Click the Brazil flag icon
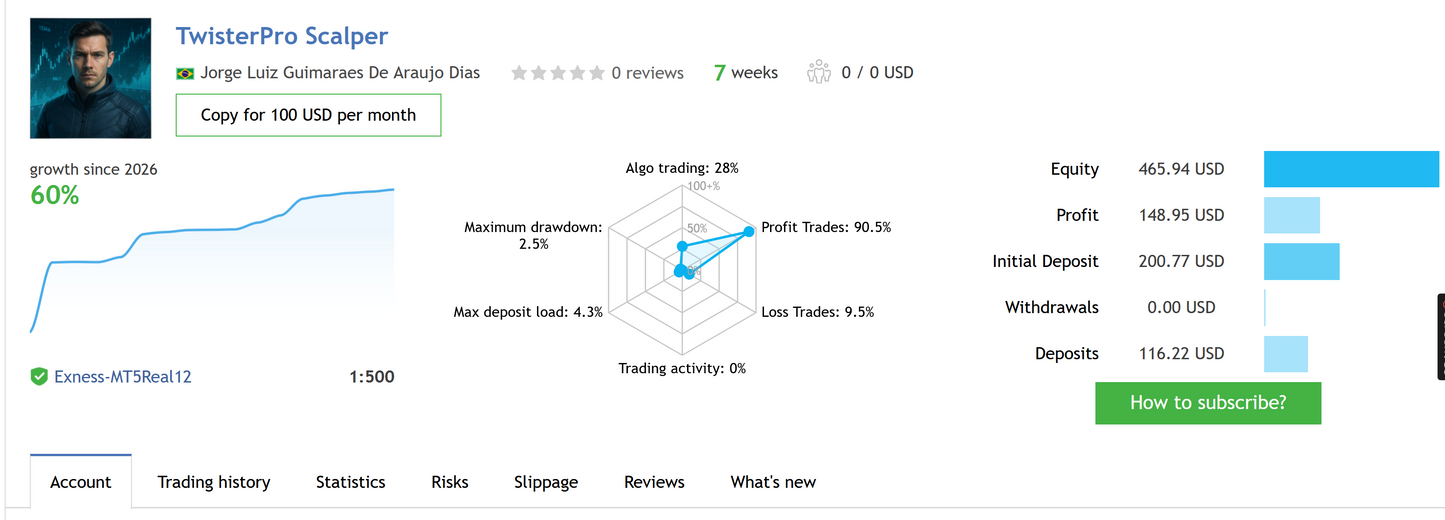The width and height of the screenshot is (1445, 520). 184,73
